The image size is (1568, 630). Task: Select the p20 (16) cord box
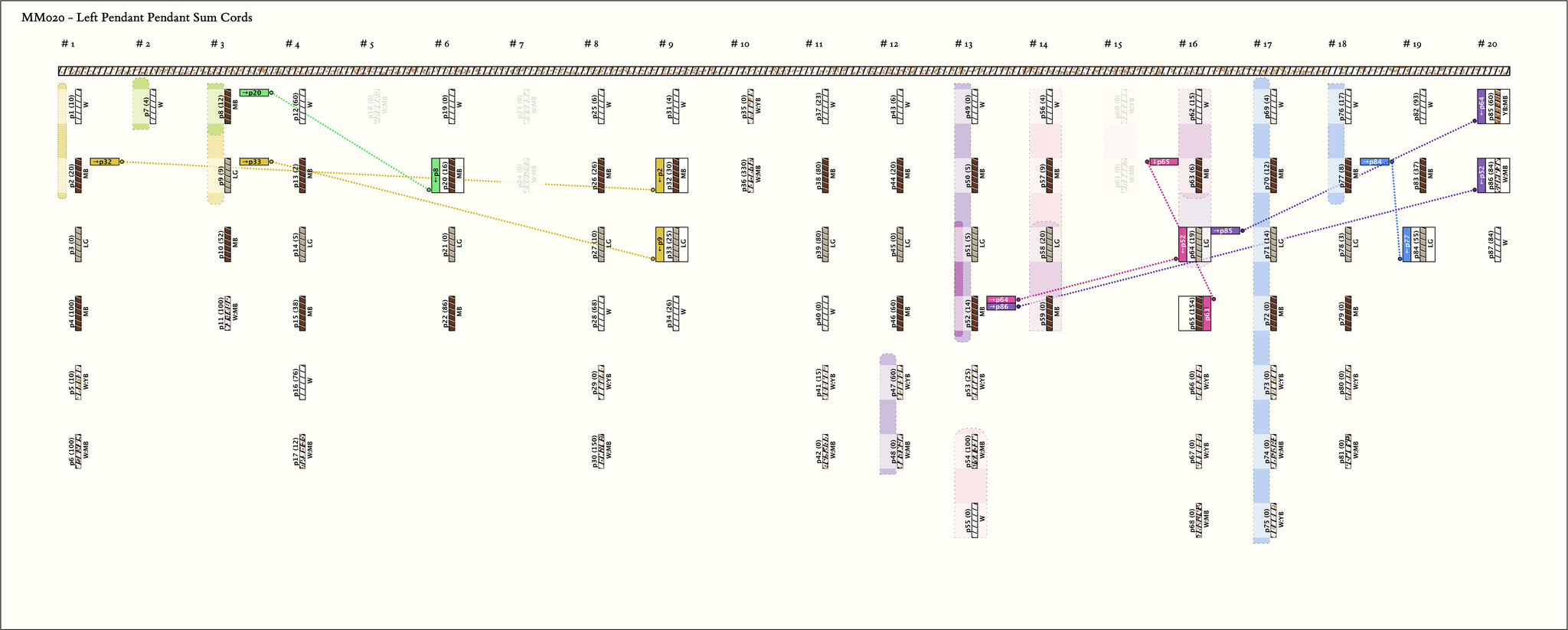(x=447, y=175)
